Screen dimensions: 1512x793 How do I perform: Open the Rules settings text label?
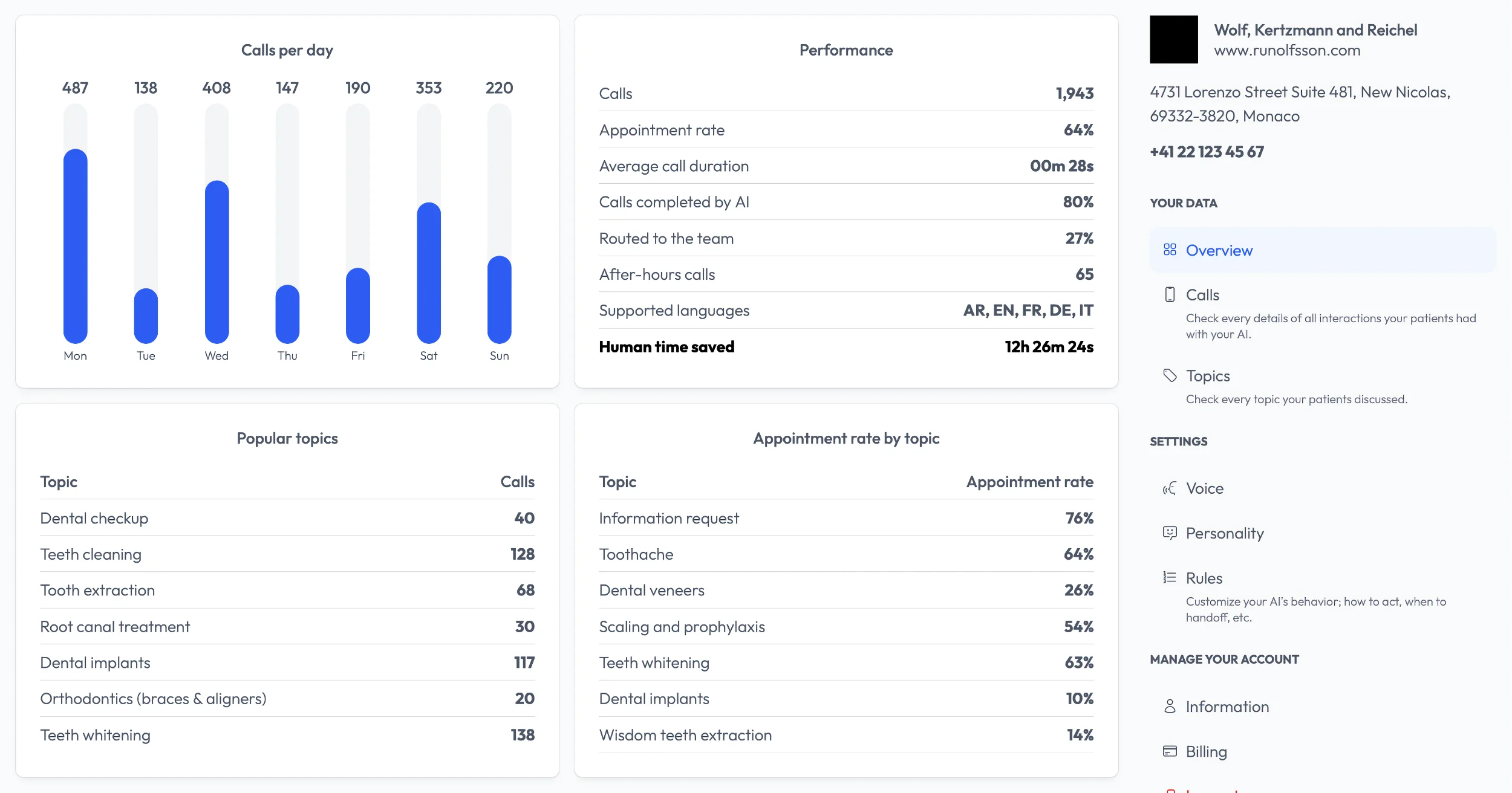coord(1204,578)
